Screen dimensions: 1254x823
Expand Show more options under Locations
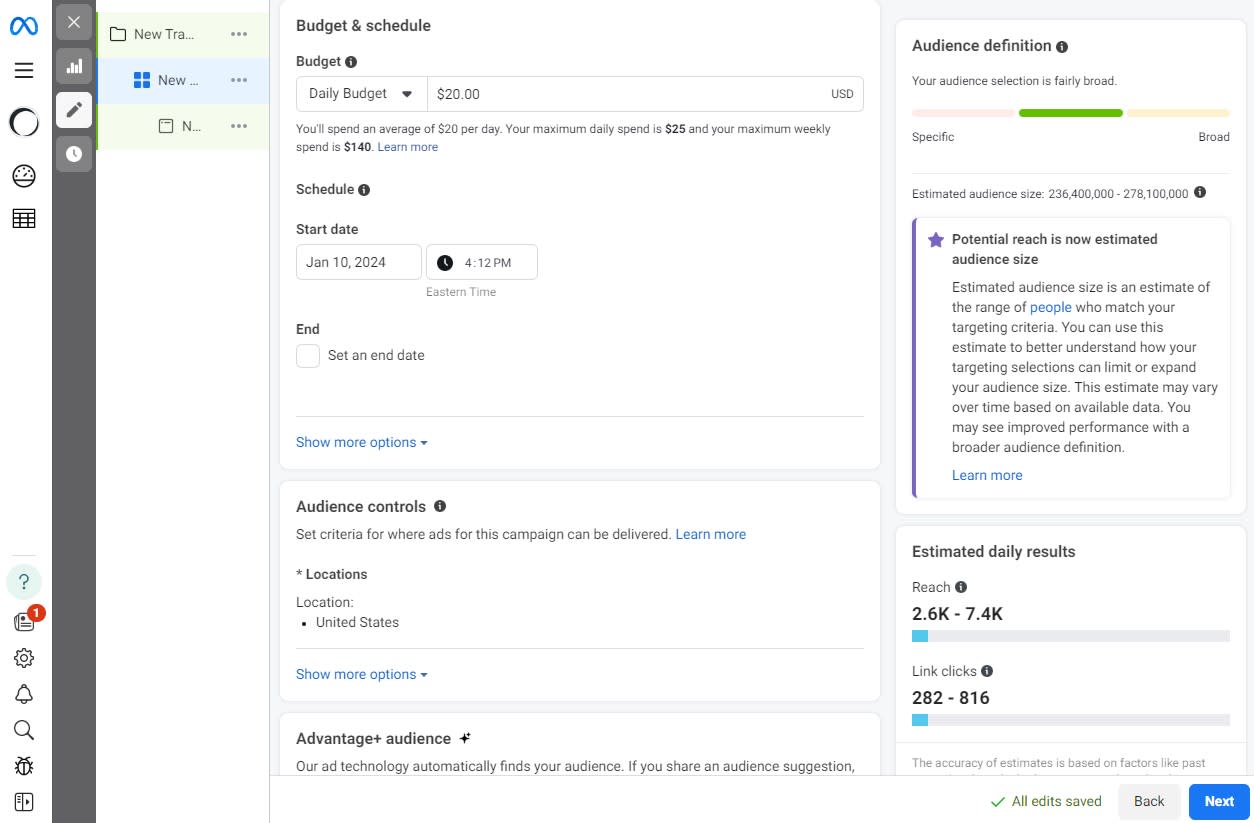click(361, 675)
